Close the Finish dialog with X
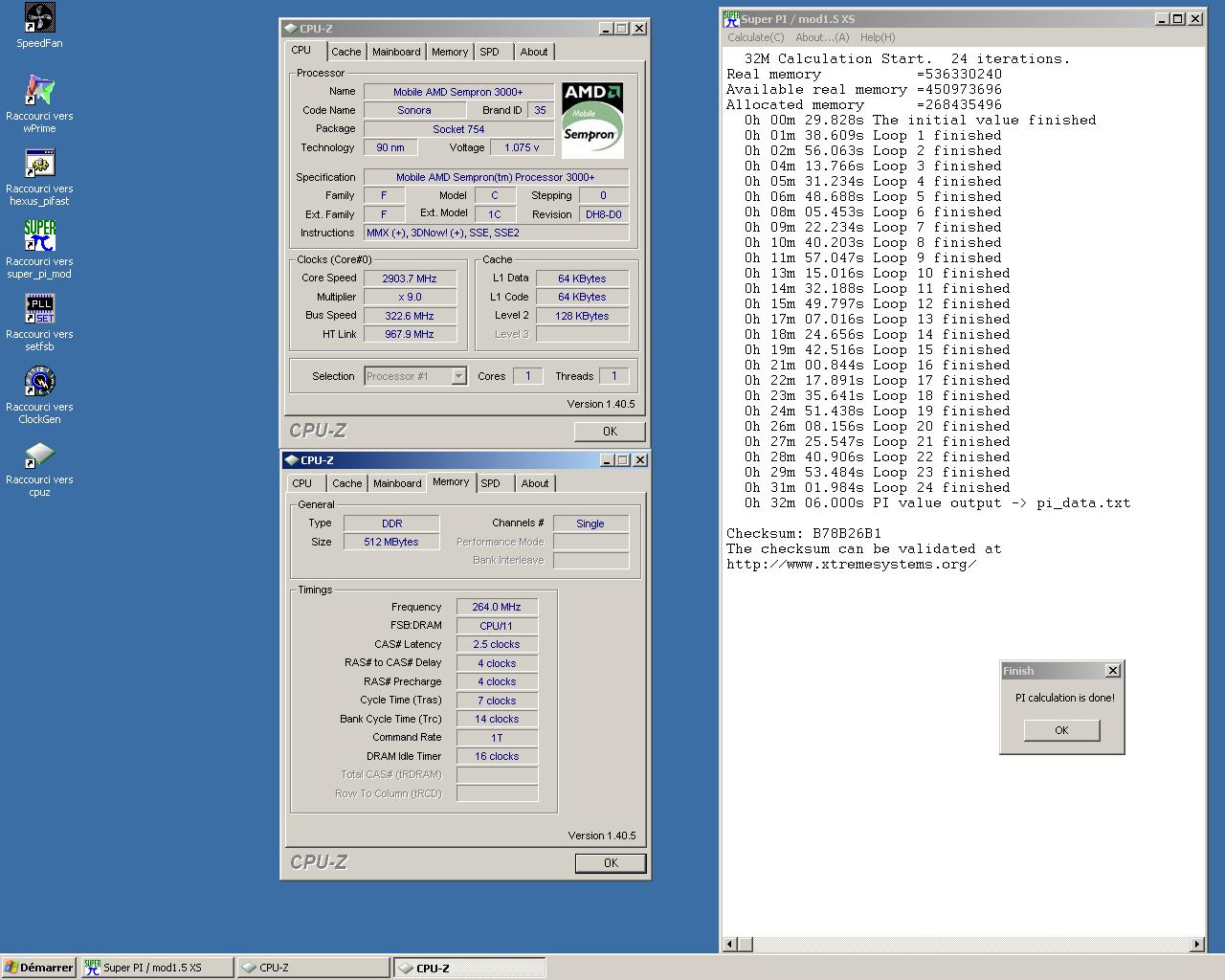 tap(1112, 671)
